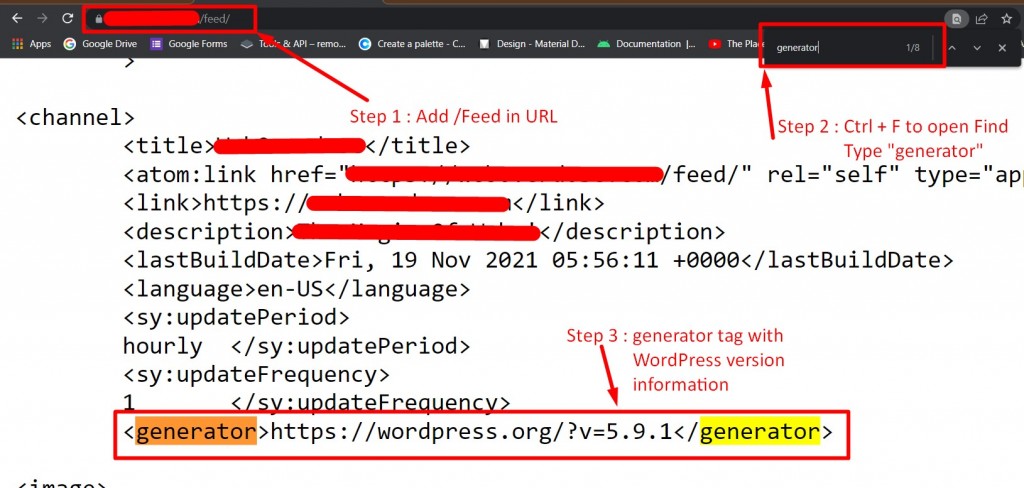
Task: Click the <channel> tag text
Action: coord(75,118)
